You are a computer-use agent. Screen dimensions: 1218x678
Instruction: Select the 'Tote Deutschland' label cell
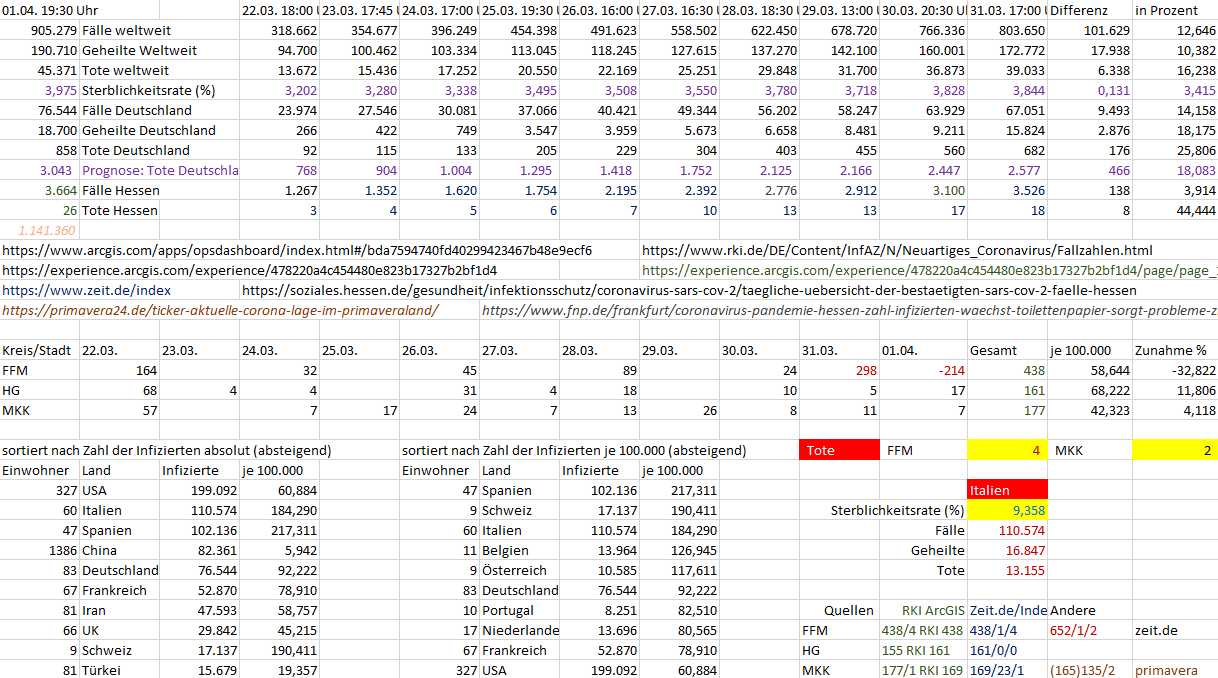coord(136,150)
